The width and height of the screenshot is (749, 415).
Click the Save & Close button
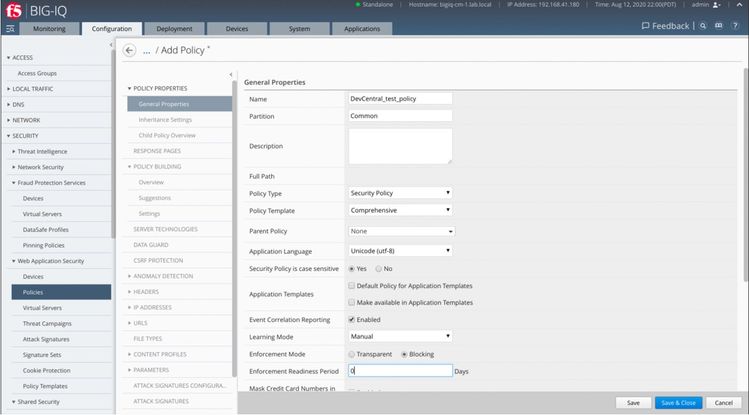coord(678,402)
